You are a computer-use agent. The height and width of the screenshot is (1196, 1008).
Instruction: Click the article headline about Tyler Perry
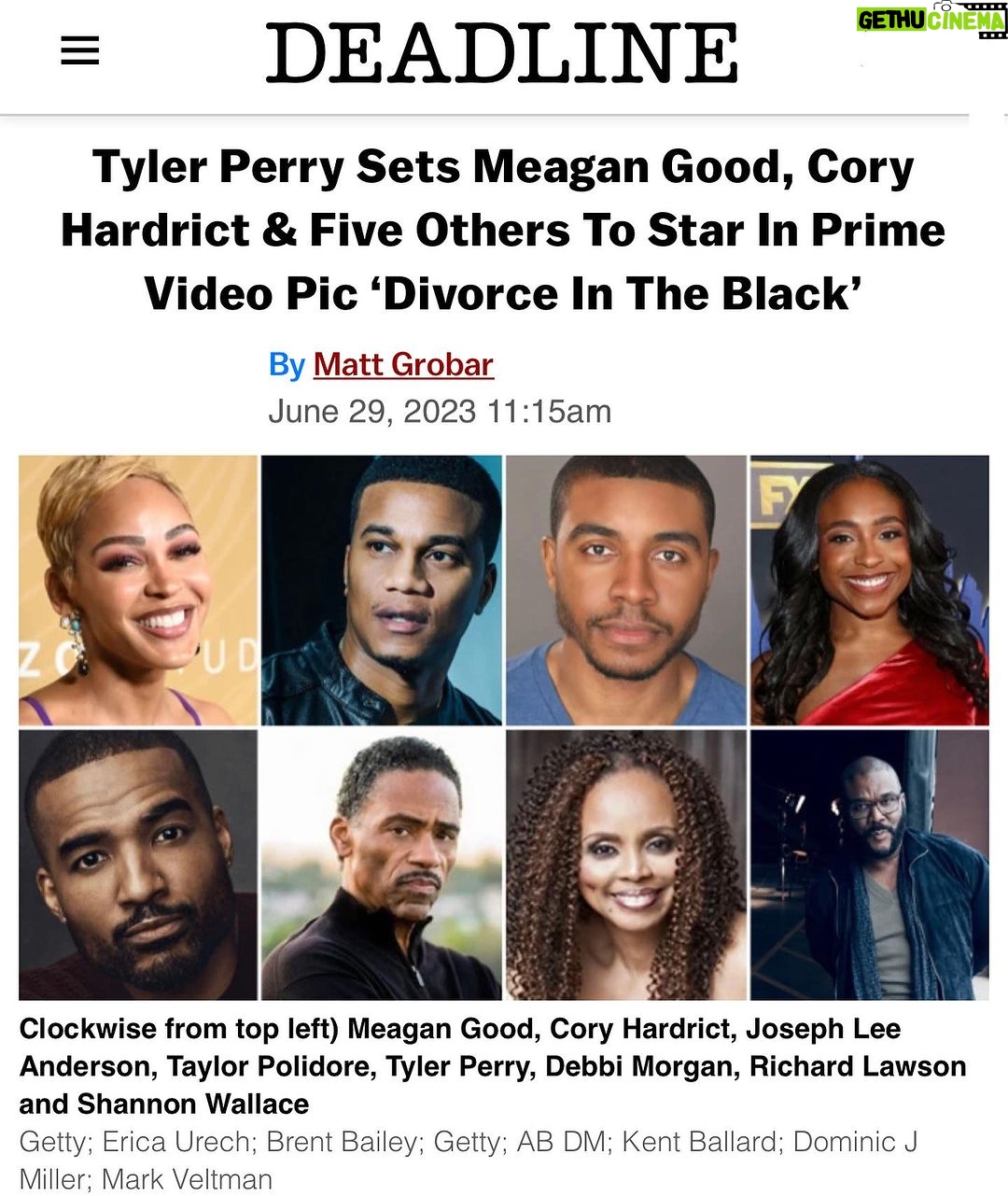click(x=503, y=231)
